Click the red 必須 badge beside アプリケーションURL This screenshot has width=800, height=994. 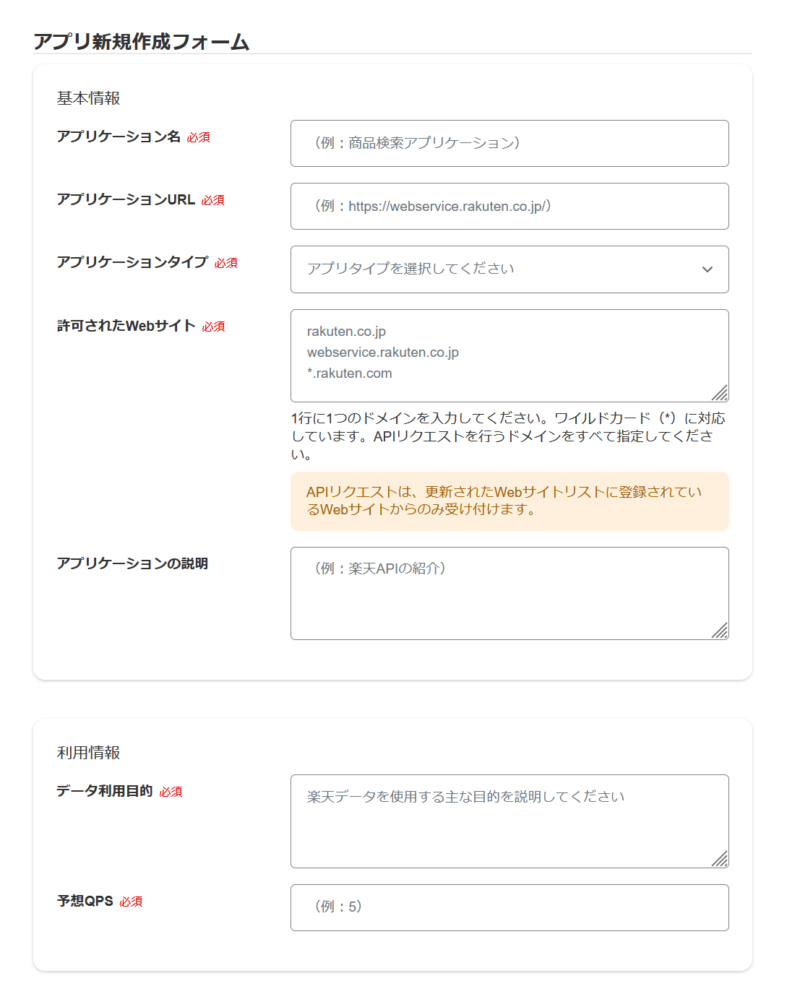point(213,200)
